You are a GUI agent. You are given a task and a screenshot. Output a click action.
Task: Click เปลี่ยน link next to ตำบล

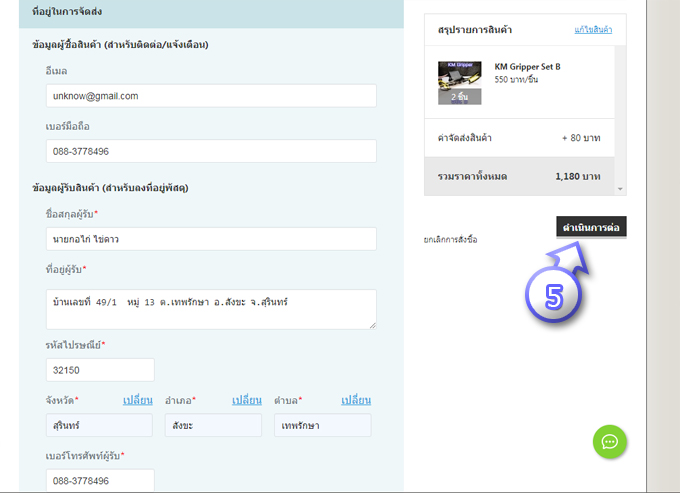[356, 400]
